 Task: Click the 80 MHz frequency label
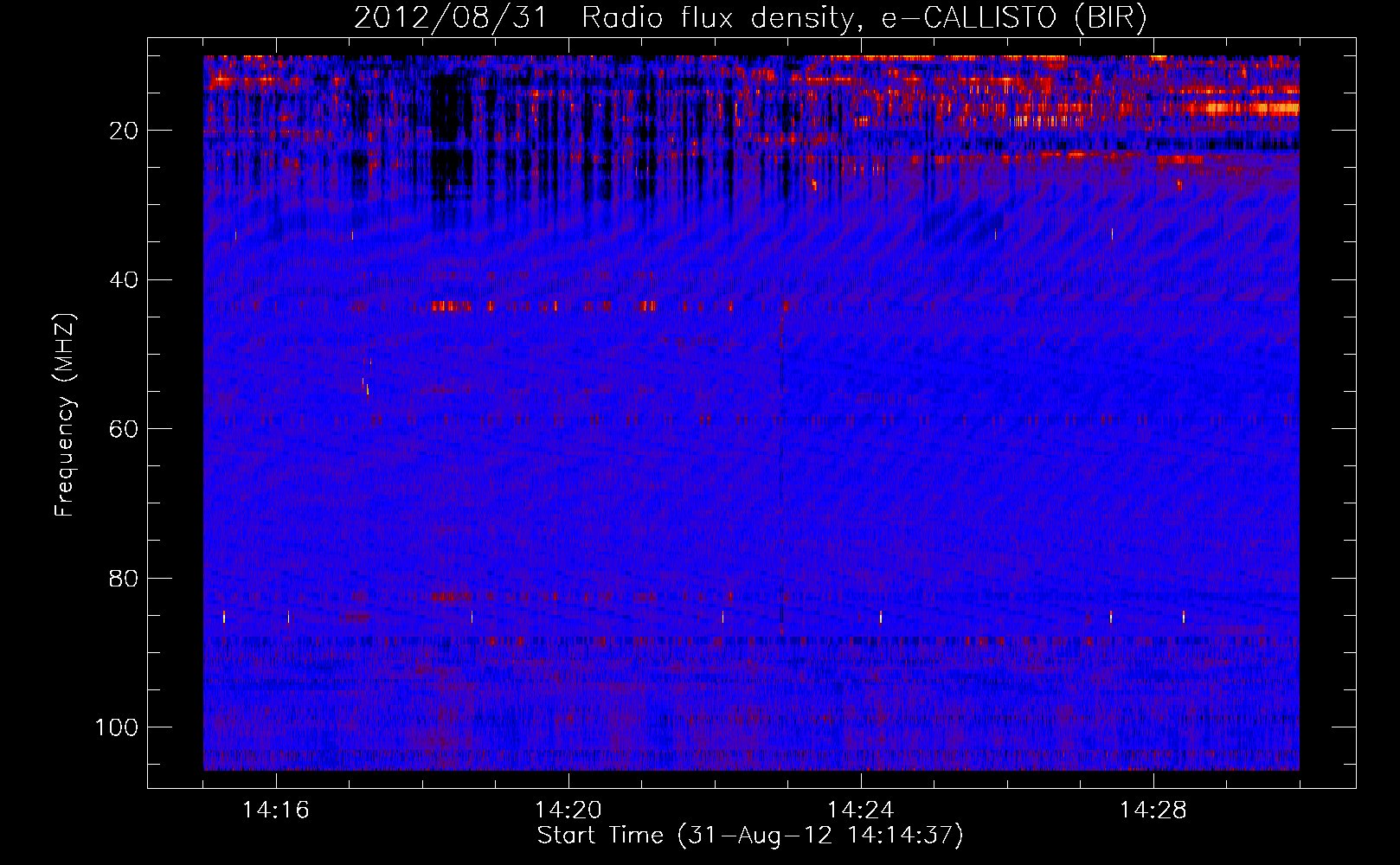pos(124,578)
